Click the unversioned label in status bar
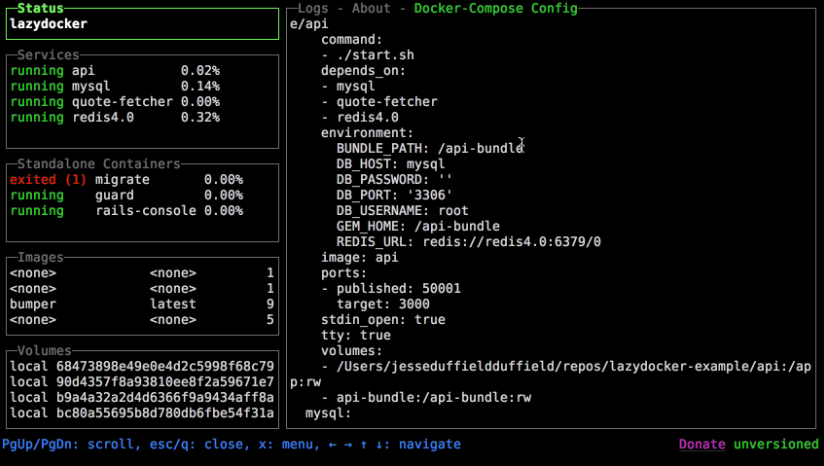 click(x=776, y=445)
